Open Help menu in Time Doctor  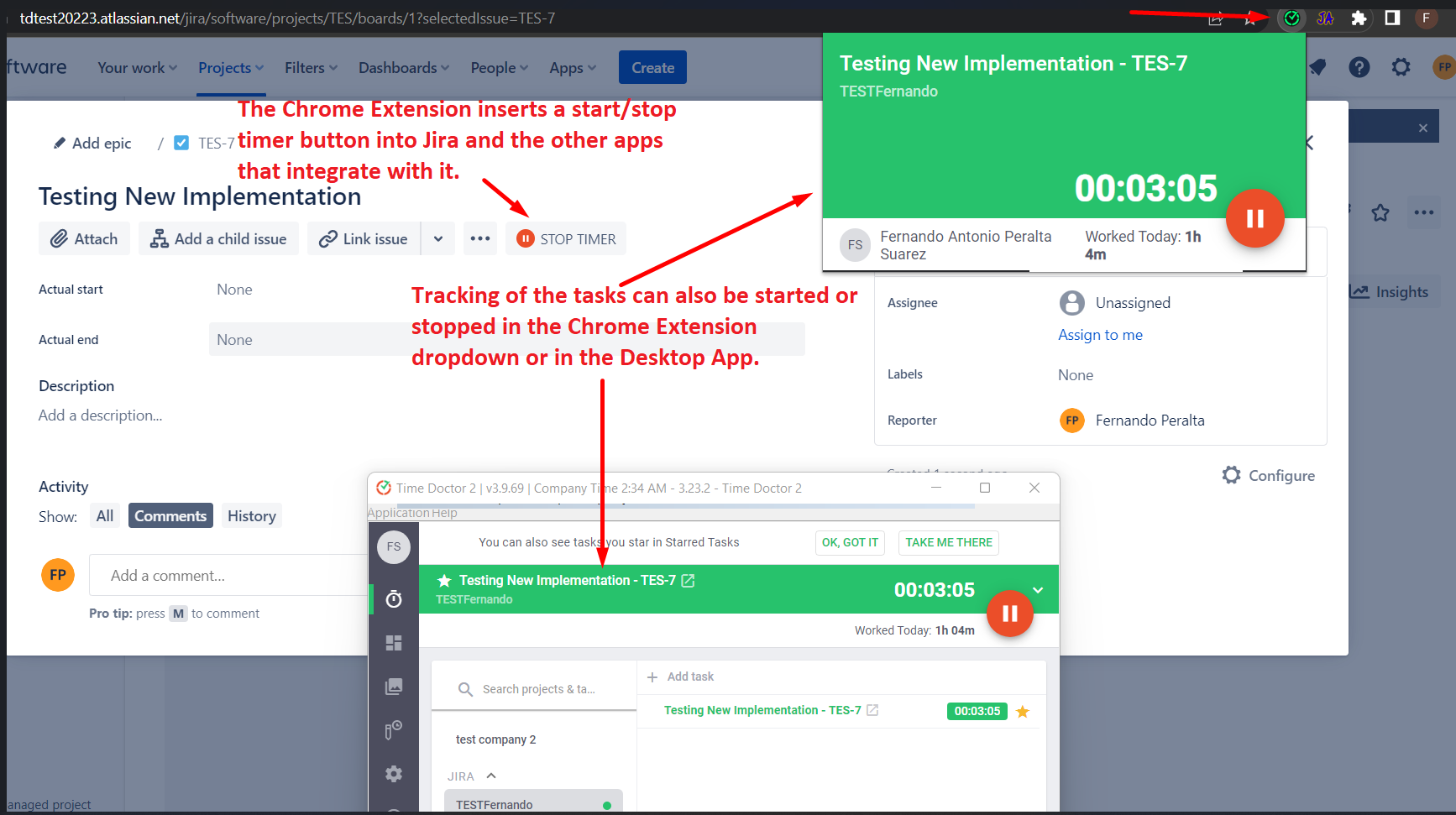pyautogui.click(x=444, y=513)
